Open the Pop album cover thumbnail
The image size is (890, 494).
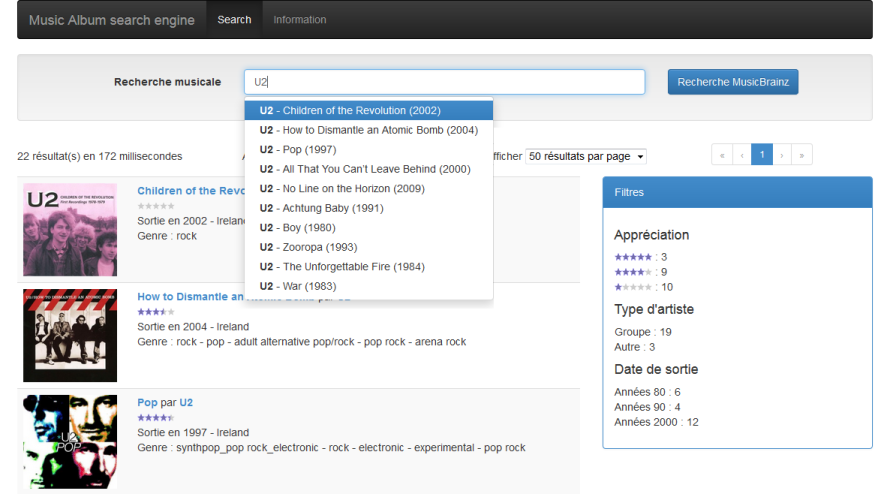pyautogui.click(x=70, y=442)
